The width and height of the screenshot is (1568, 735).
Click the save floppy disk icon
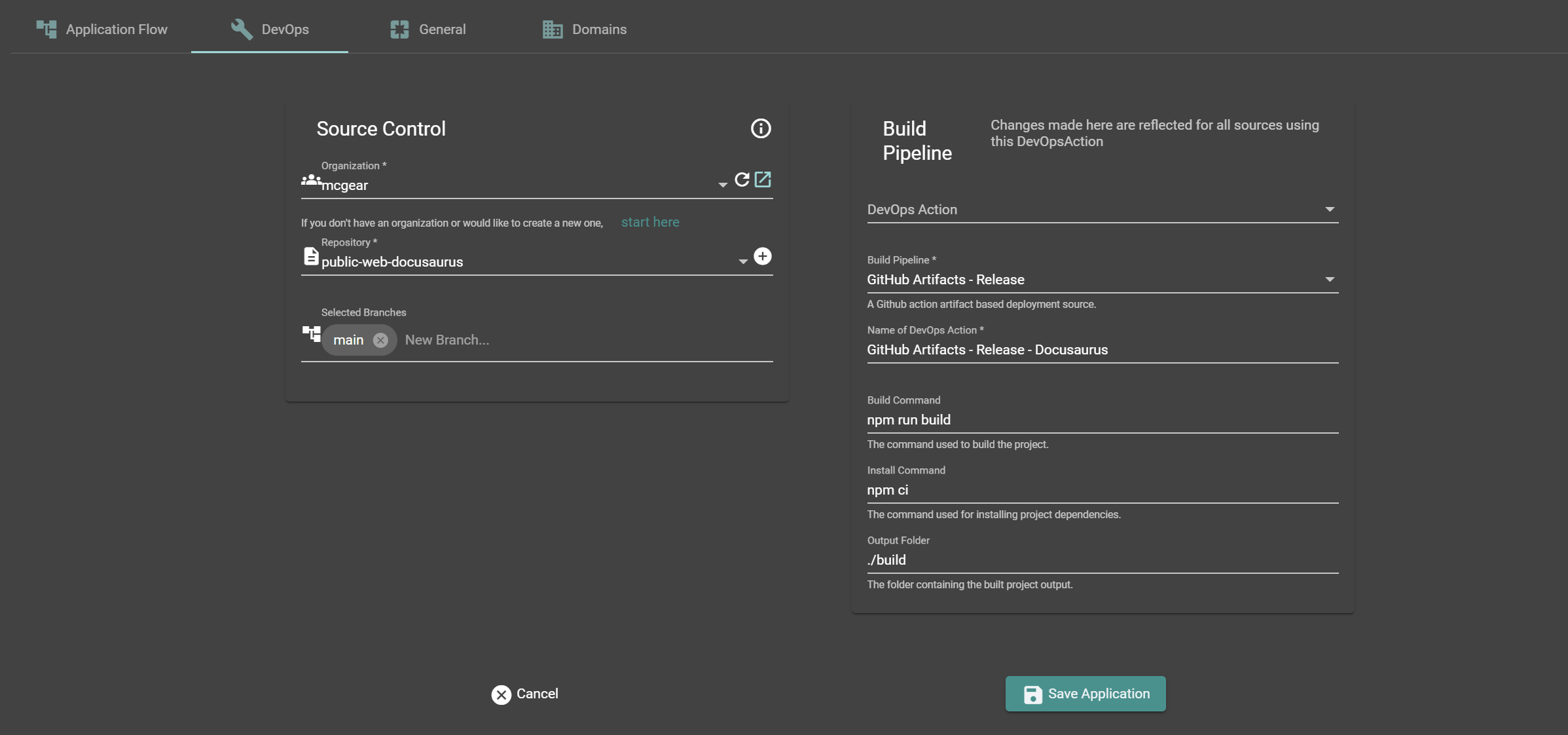click(1032, 694)
